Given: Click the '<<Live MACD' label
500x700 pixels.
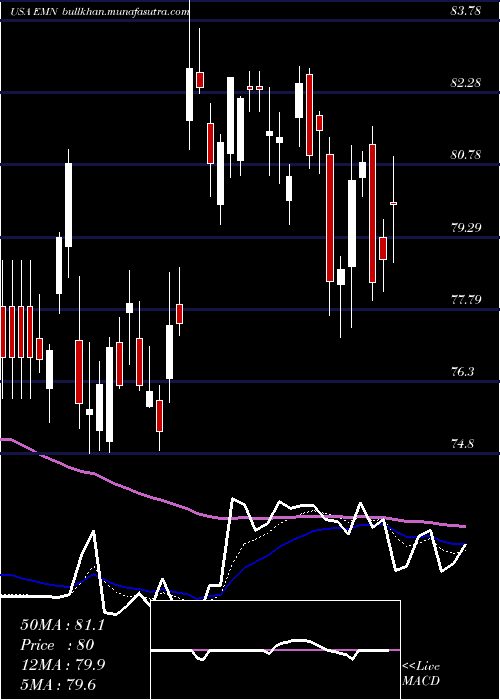Looking at the screenshot, I should click(421, 673).
